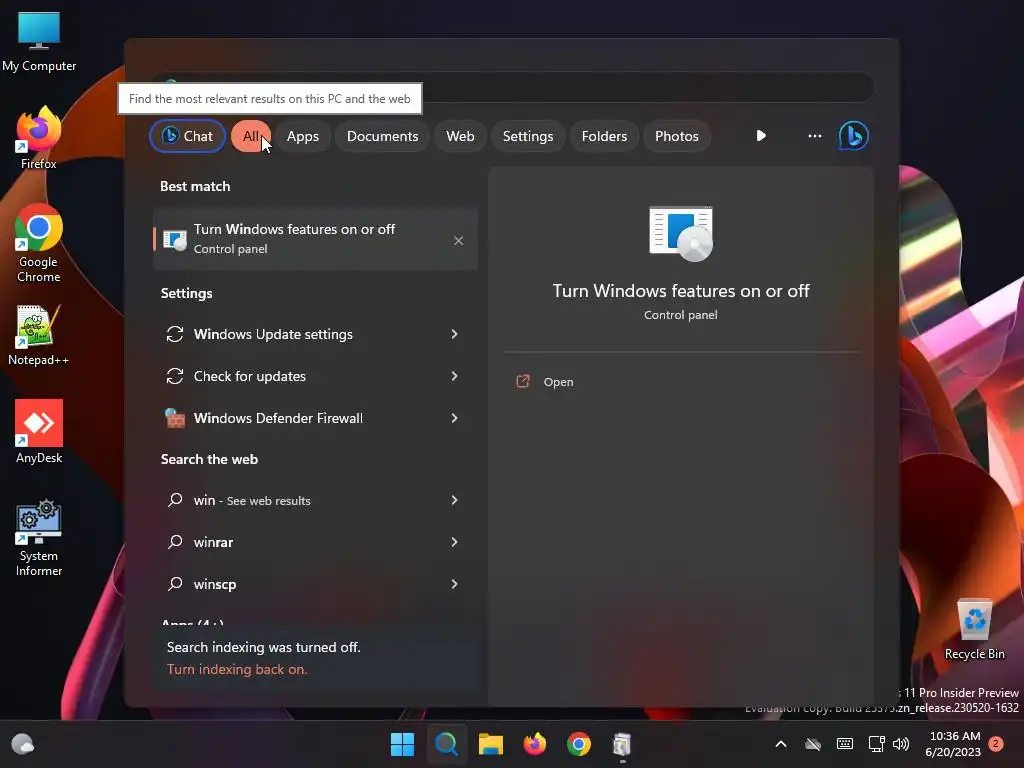Switch to the Apps filter
This screenshot has height=768, width=1024.
[x=302, y=136]
